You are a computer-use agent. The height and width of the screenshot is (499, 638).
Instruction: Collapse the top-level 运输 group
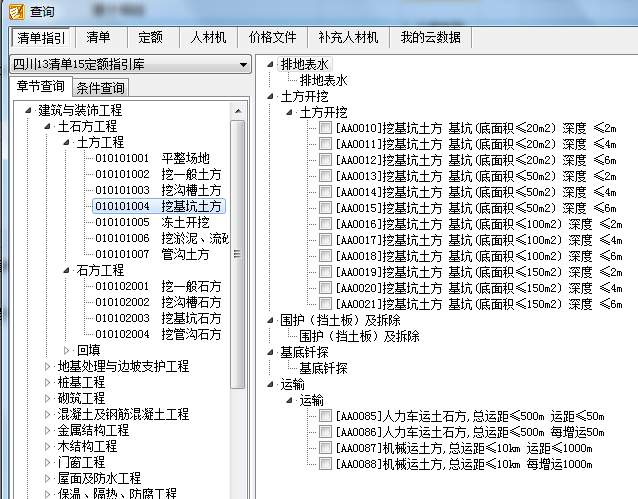click(270, 384)
